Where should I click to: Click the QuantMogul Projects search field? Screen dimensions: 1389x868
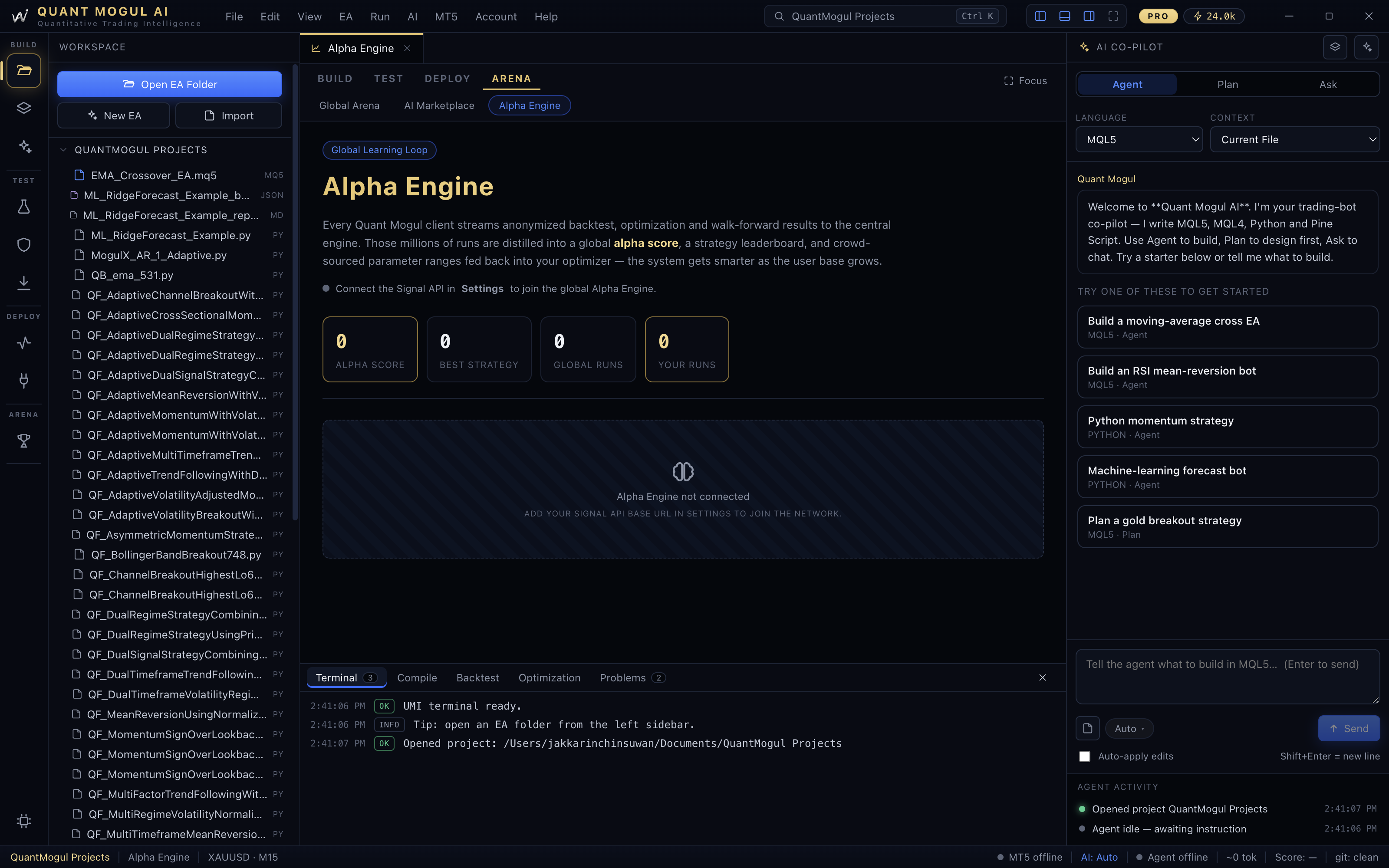[885, 16]
